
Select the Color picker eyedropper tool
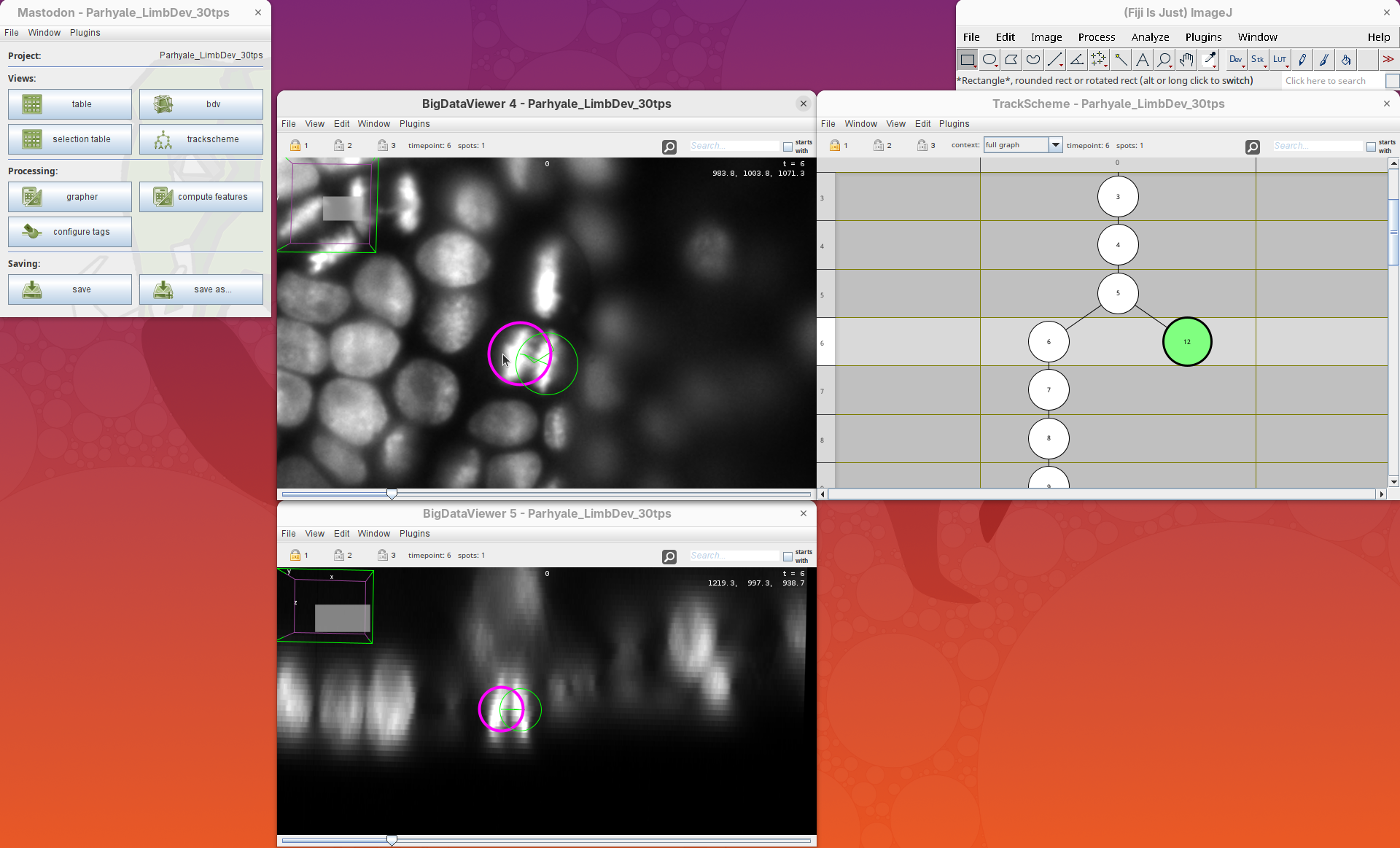point(1209,60)
